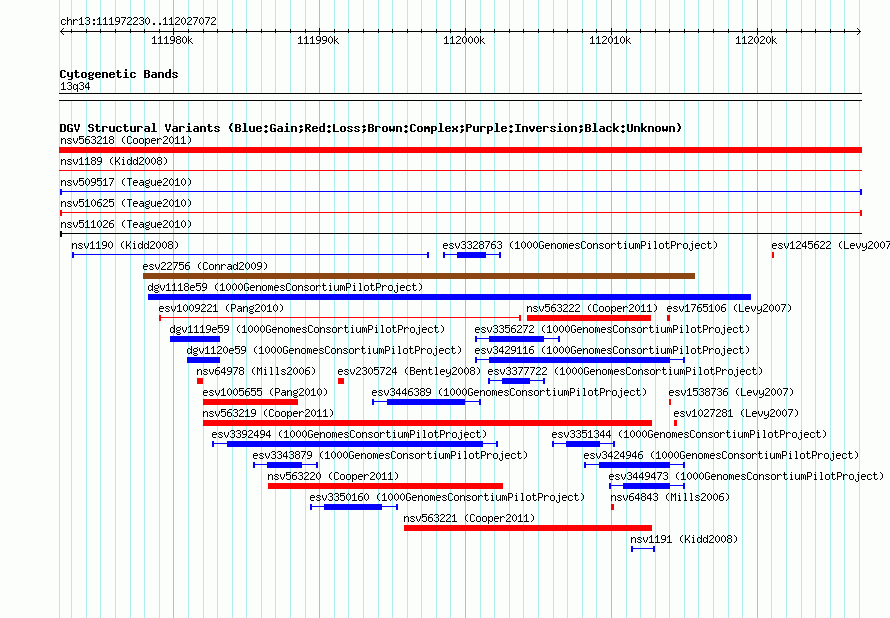
Task: Open esv3429116 variant label
Action: [x=612, y=350]
